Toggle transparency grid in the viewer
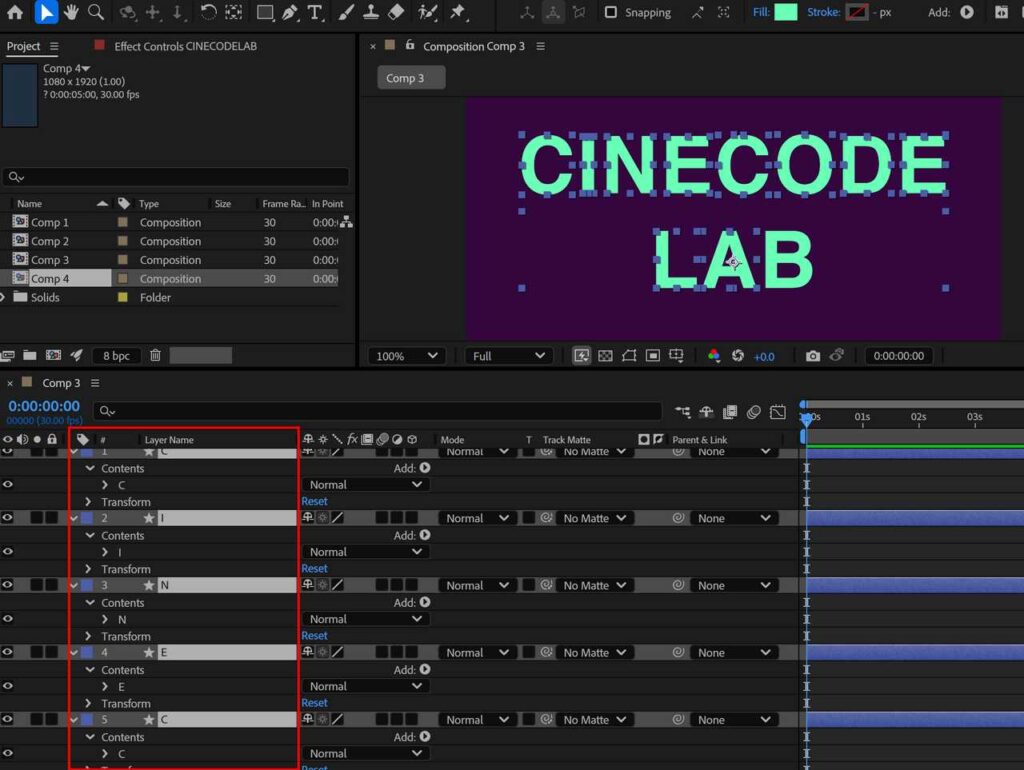 pyautogui.click(x=605, y=355)
